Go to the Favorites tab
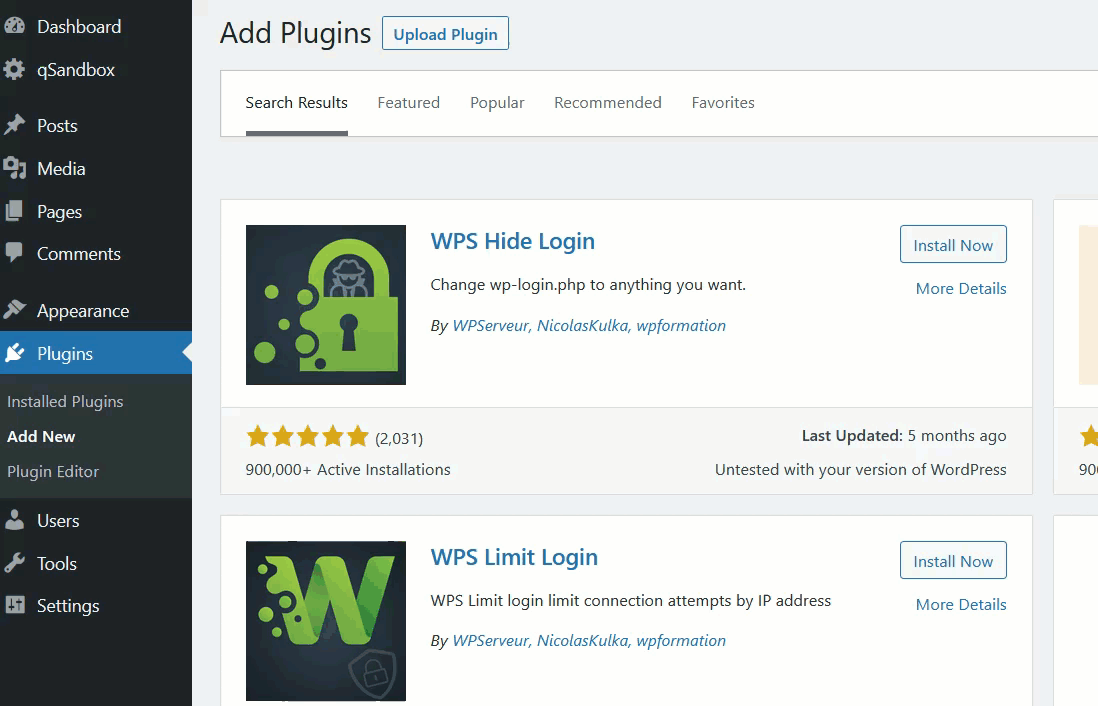The height and width of the screenshot is (706, 1098). (722, 103)
